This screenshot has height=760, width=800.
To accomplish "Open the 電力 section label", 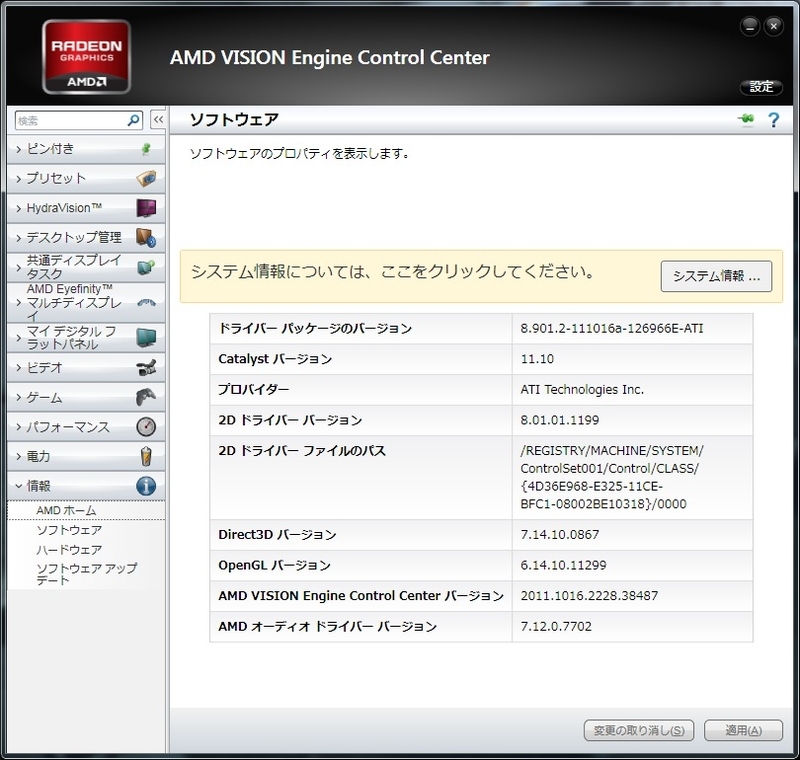I will (38, 456).
